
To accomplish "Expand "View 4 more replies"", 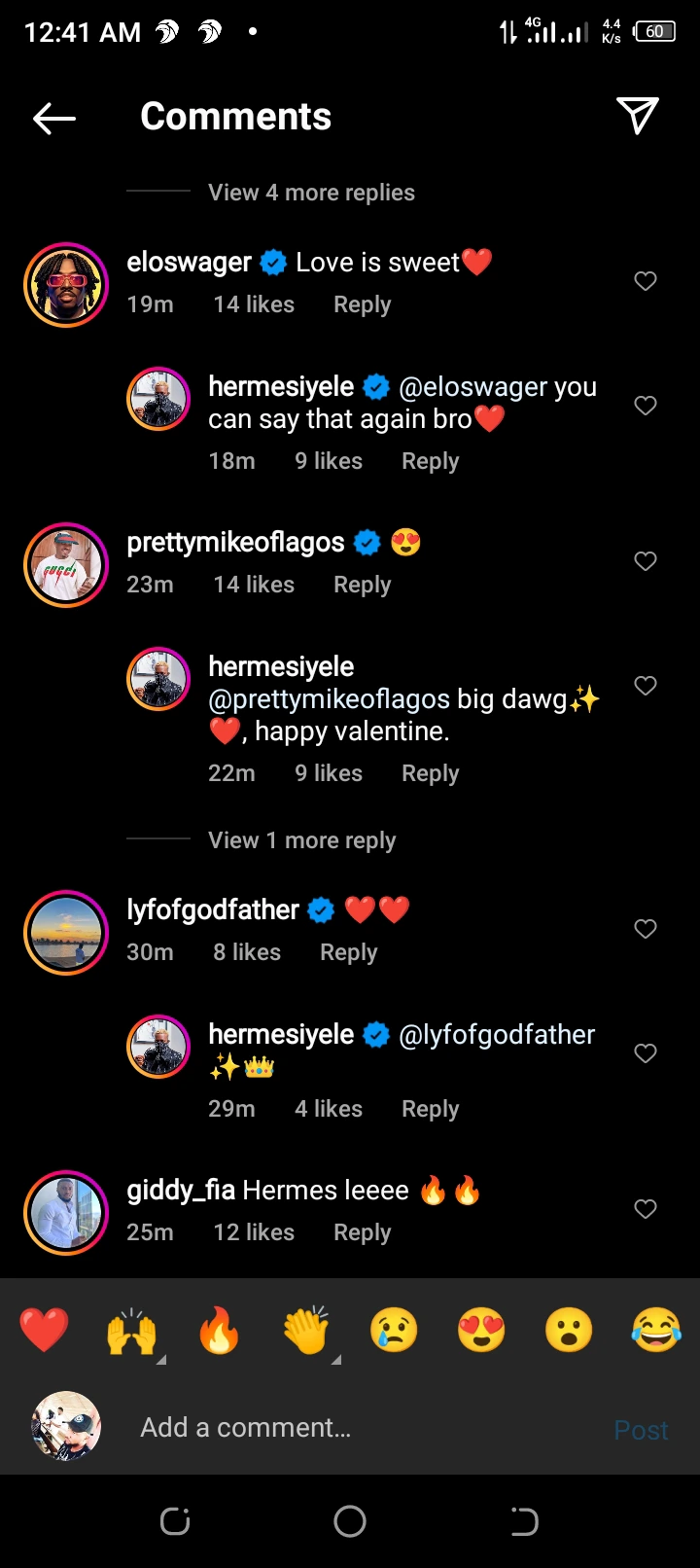I will click(x=311, y=193).
